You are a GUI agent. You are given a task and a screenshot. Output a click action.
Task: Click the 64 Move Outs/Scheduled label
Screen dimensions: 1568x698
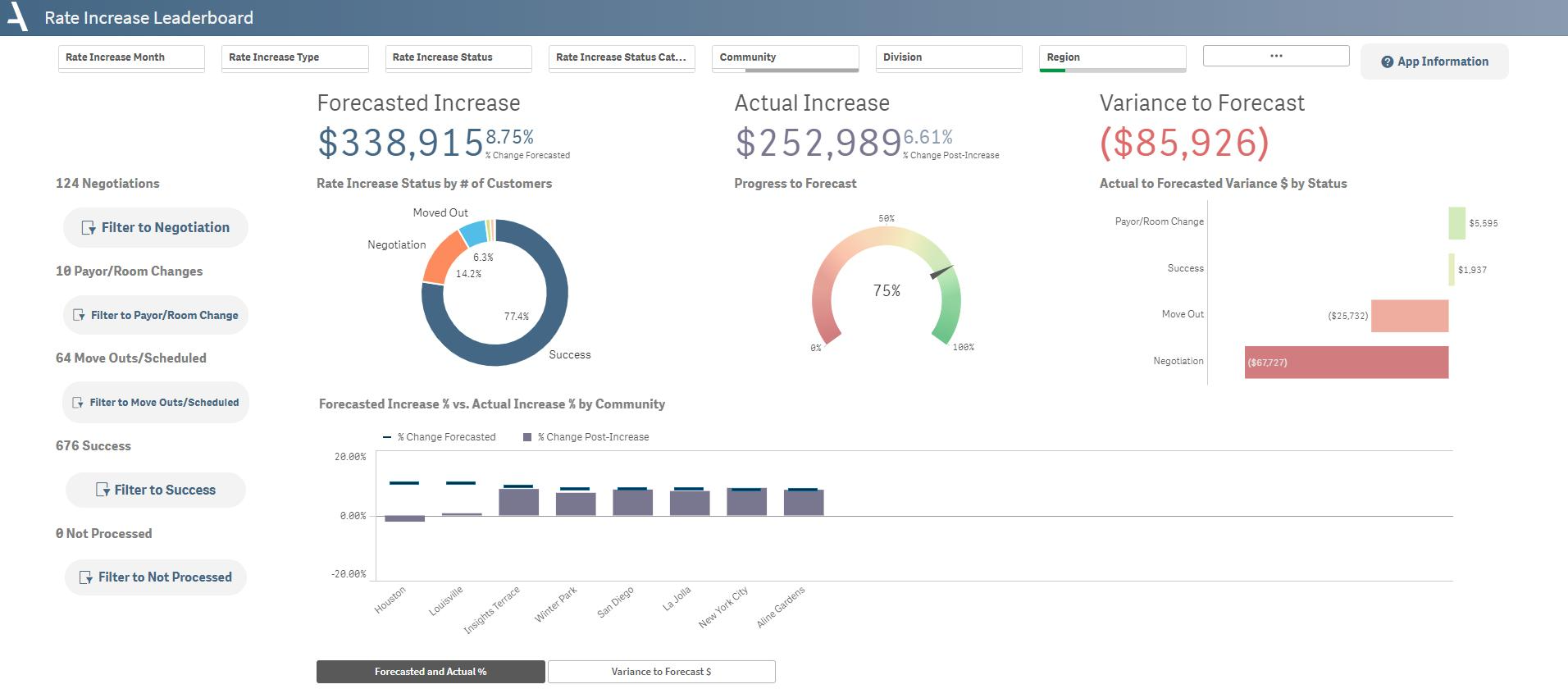click(130, 358)
